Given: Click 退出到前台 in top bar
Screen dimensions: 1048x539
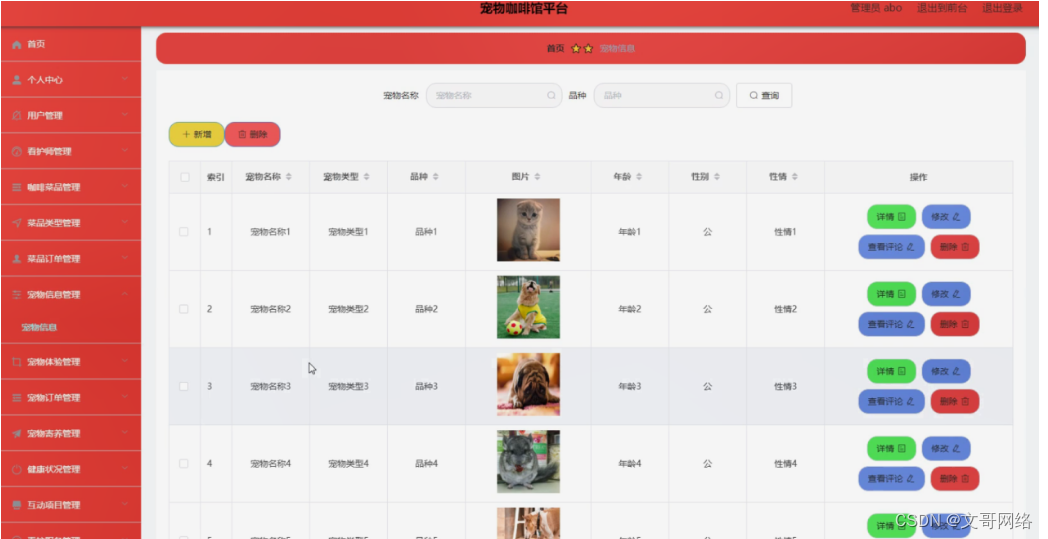Looking at the screenshot, I should point(942,8).
